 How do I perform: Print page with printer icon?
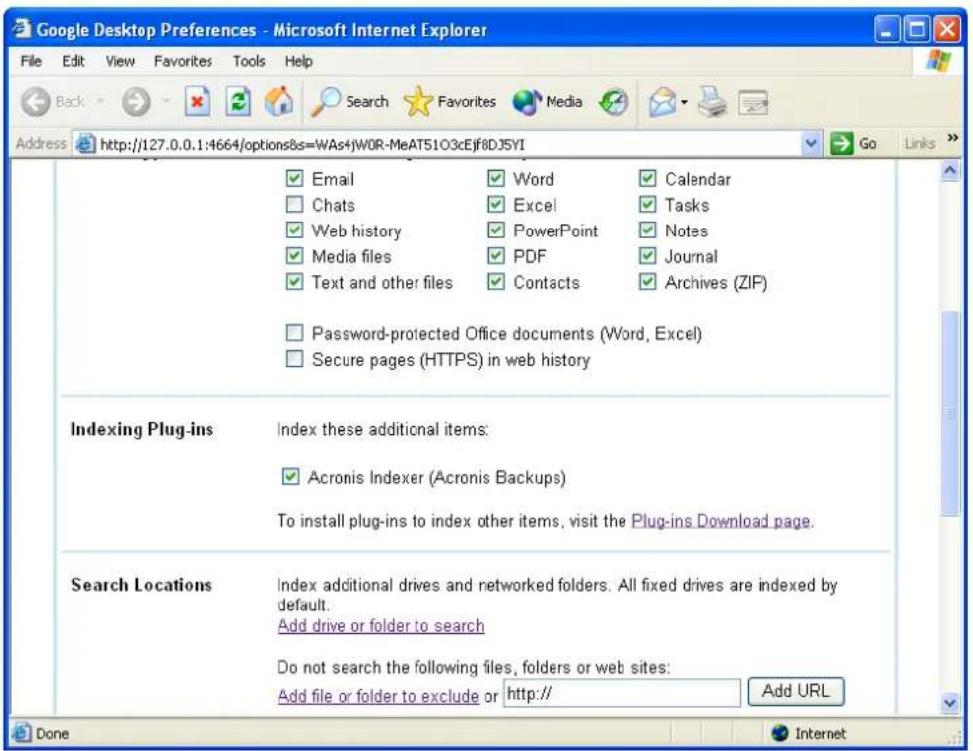pos(712,102)
